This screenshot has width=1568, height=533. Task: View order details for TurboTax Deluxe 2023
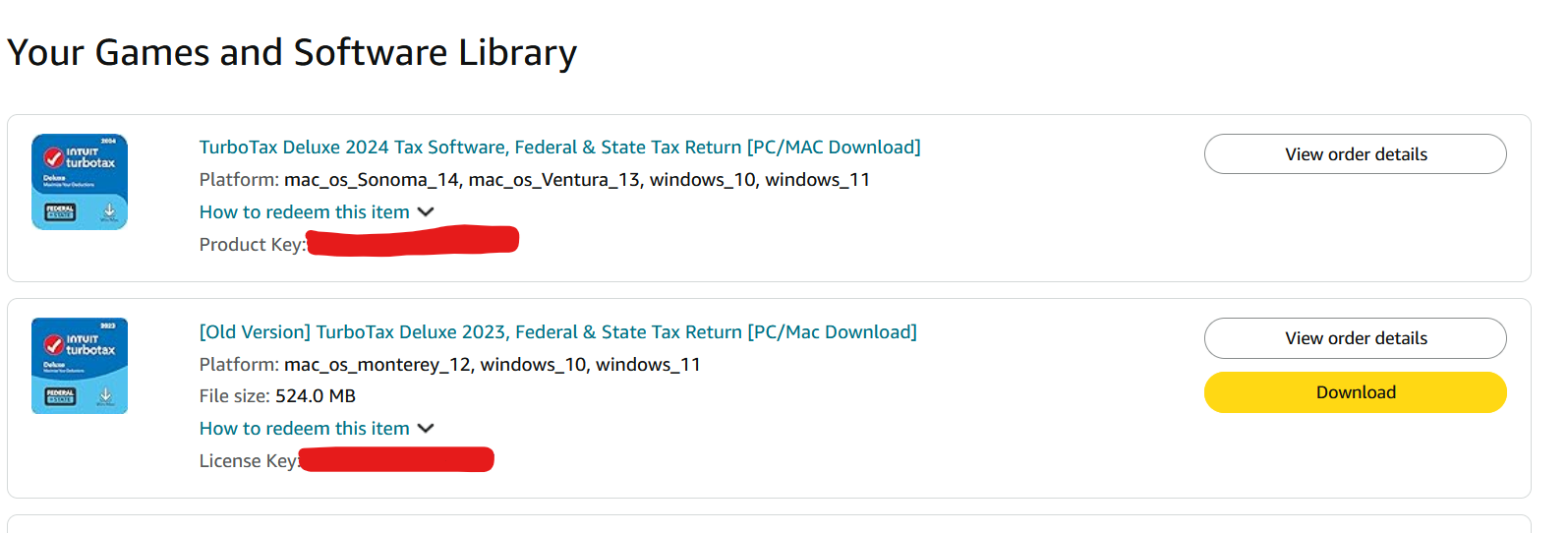coord(1355,338)
